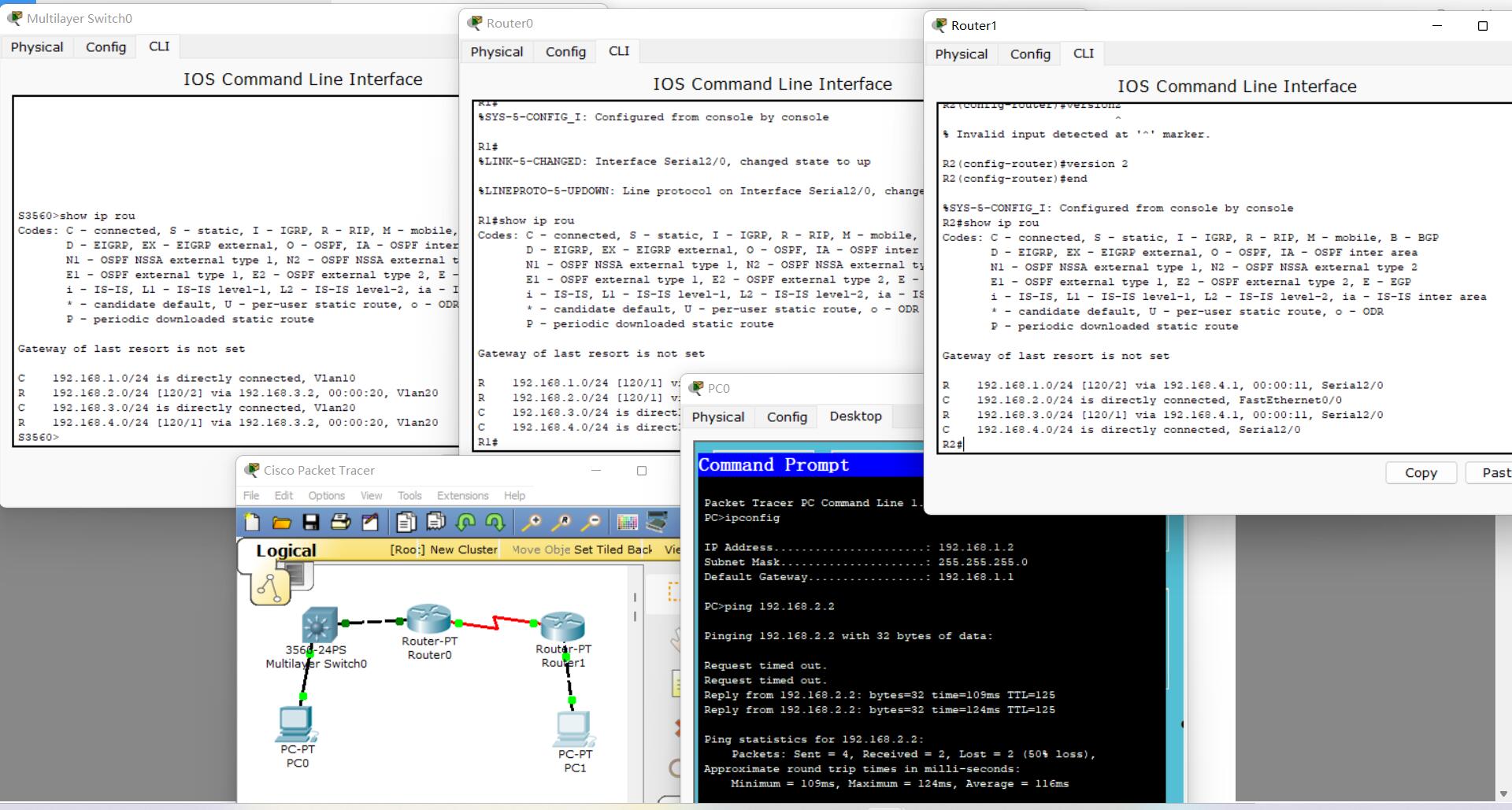Click the Set Tiled Background button
This screenshot has height=810, width=1512.
[x=613, y=549]
